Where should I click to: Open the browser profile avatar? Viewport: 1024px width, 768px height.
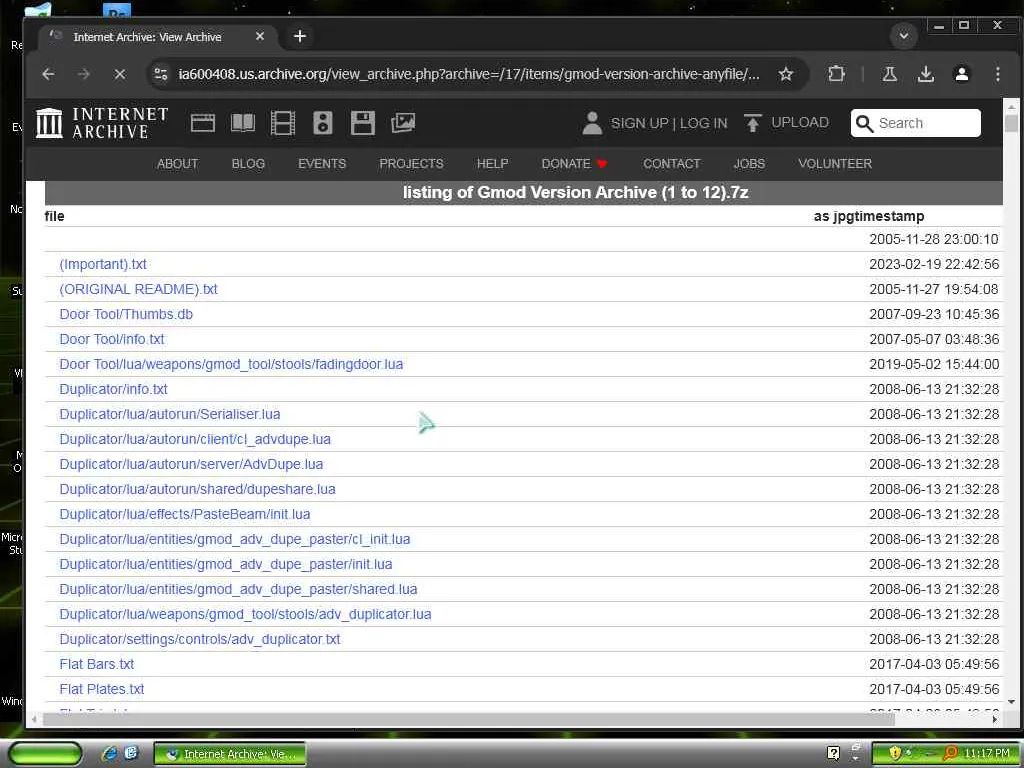961,74
